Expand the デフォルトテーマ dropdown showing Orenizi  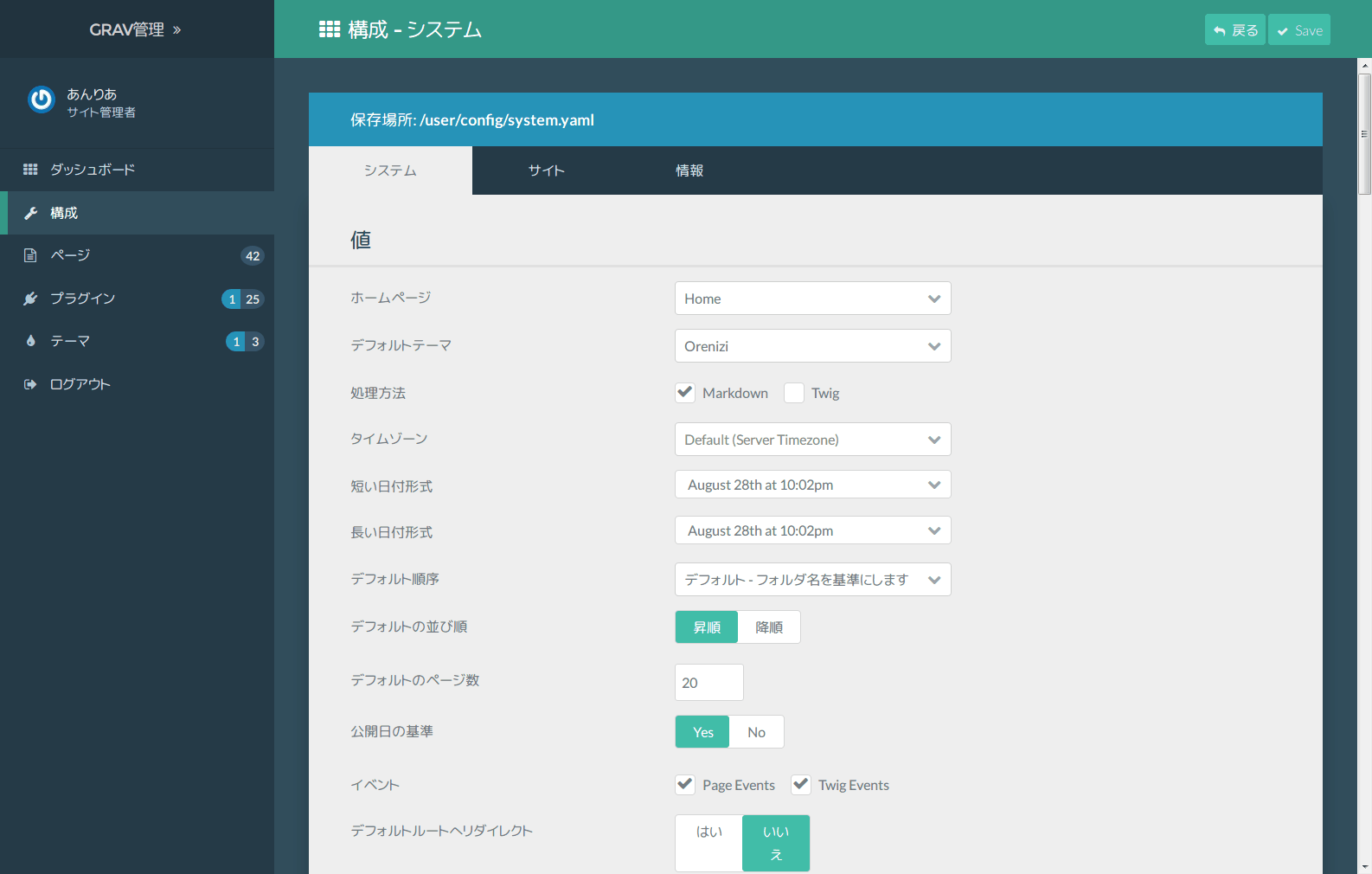click(812, 346)
